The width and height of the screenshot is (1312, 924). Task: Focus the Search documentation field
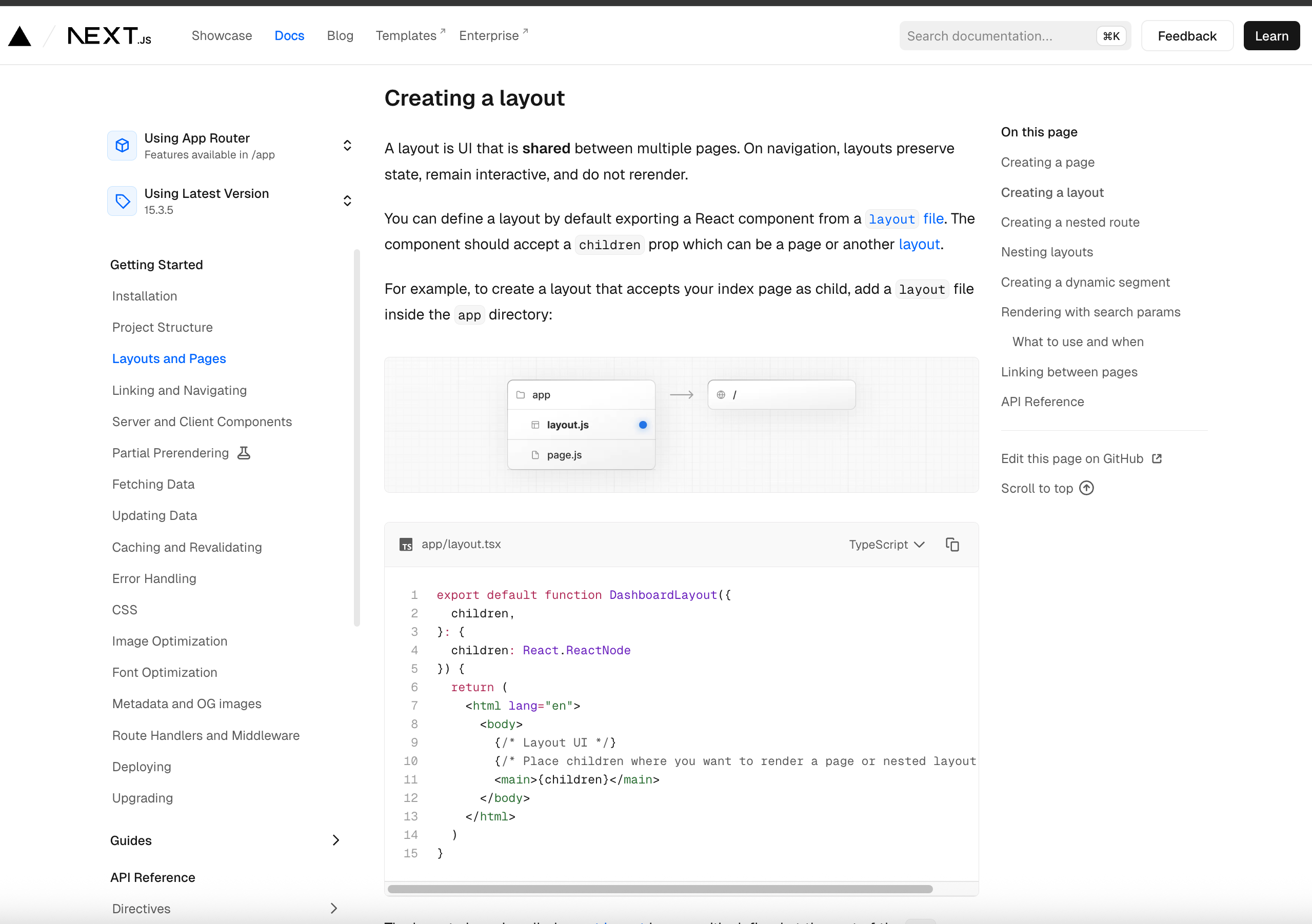point(1015,36)
